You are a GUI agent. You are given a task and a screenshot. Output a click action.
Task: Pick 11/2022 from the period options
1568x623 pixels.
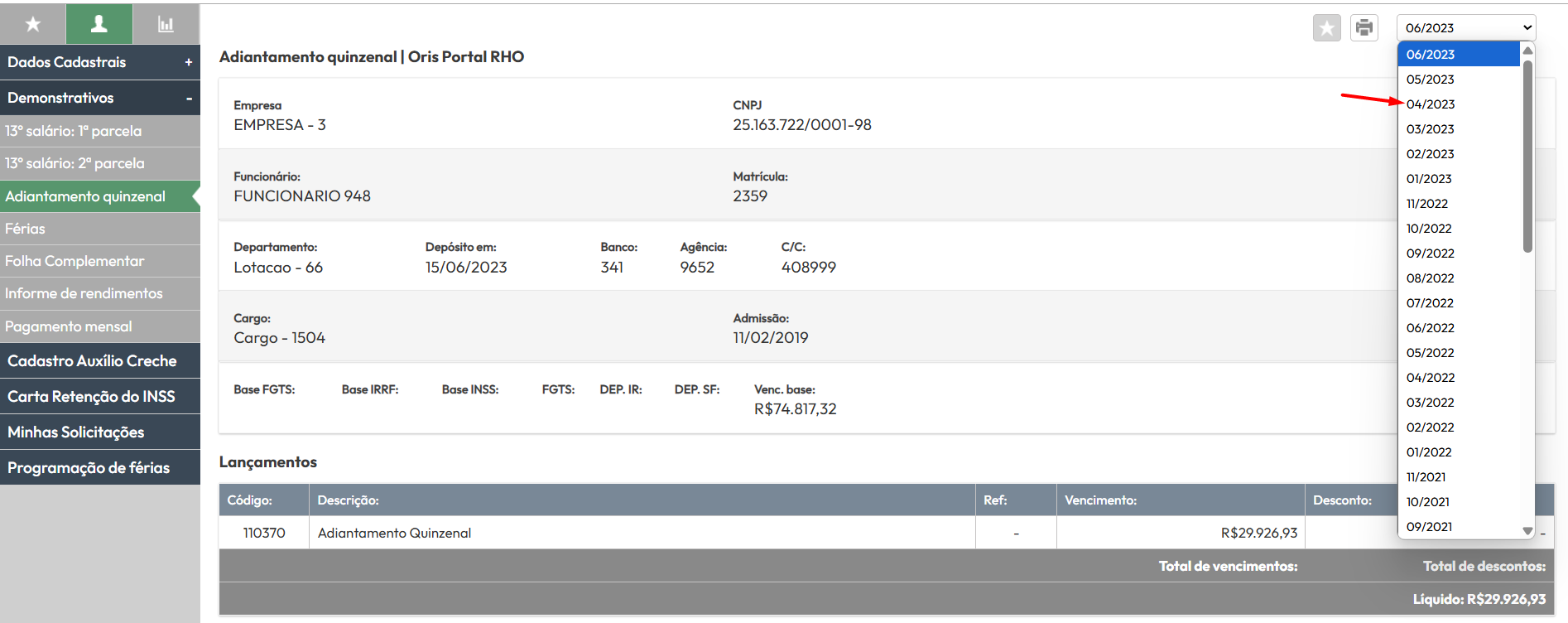click(x=1427, y=204)
